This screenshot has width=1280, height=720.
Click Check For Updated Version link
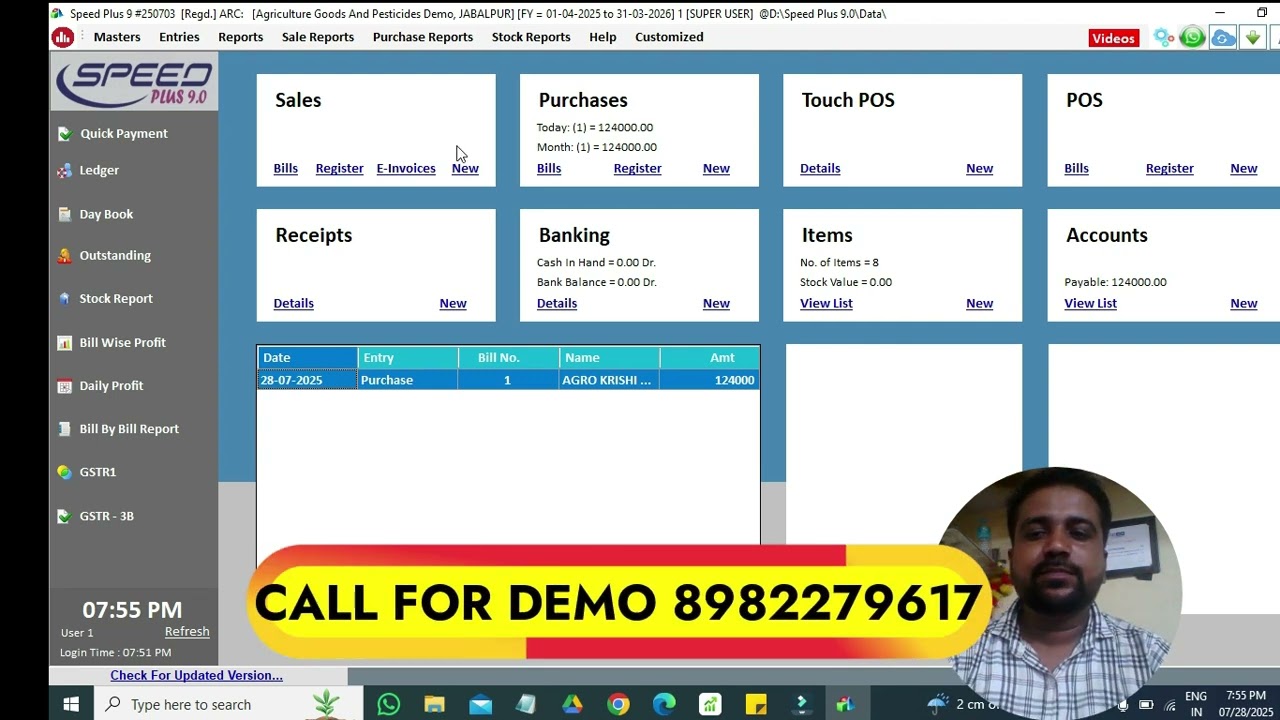(197, 675)
